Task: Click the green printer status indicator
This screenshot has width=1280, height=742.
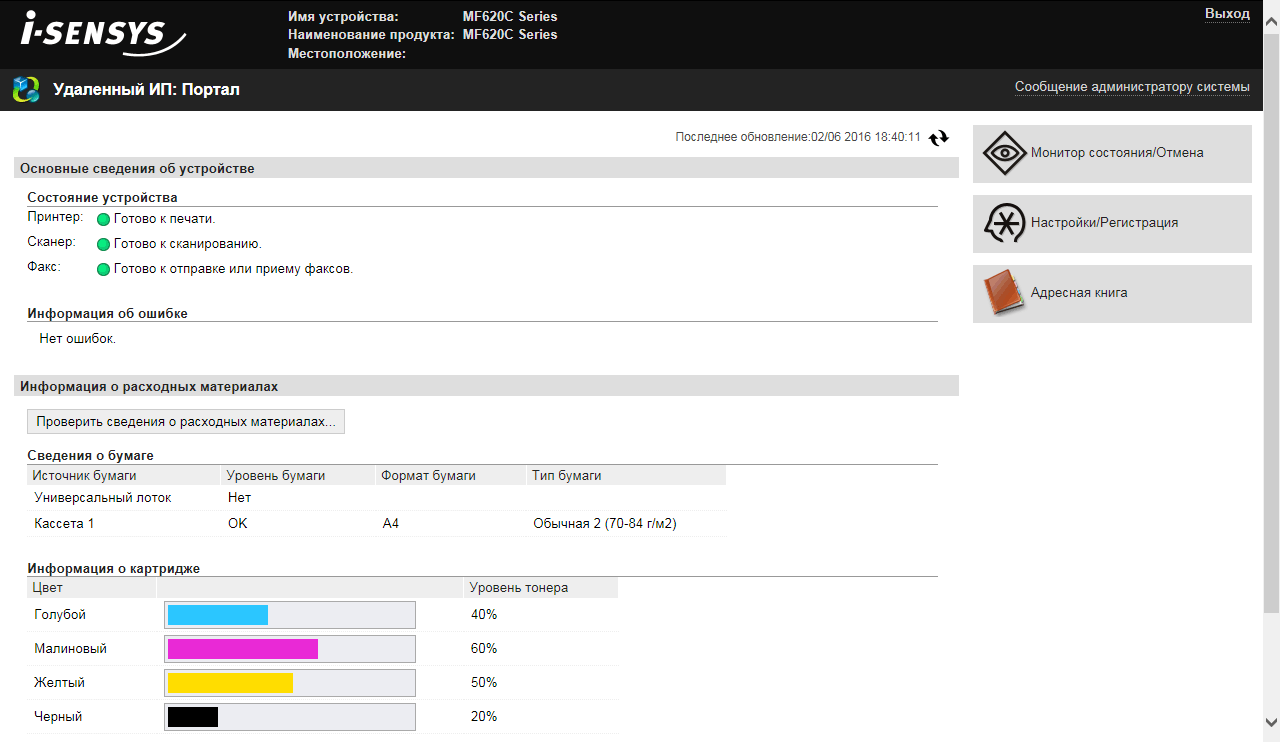Action: click(x=103, y=219)
